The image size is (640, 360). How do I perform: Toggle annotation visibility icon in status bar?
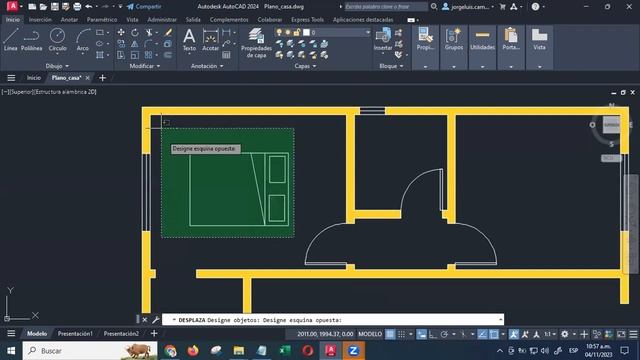pos(514,334)
